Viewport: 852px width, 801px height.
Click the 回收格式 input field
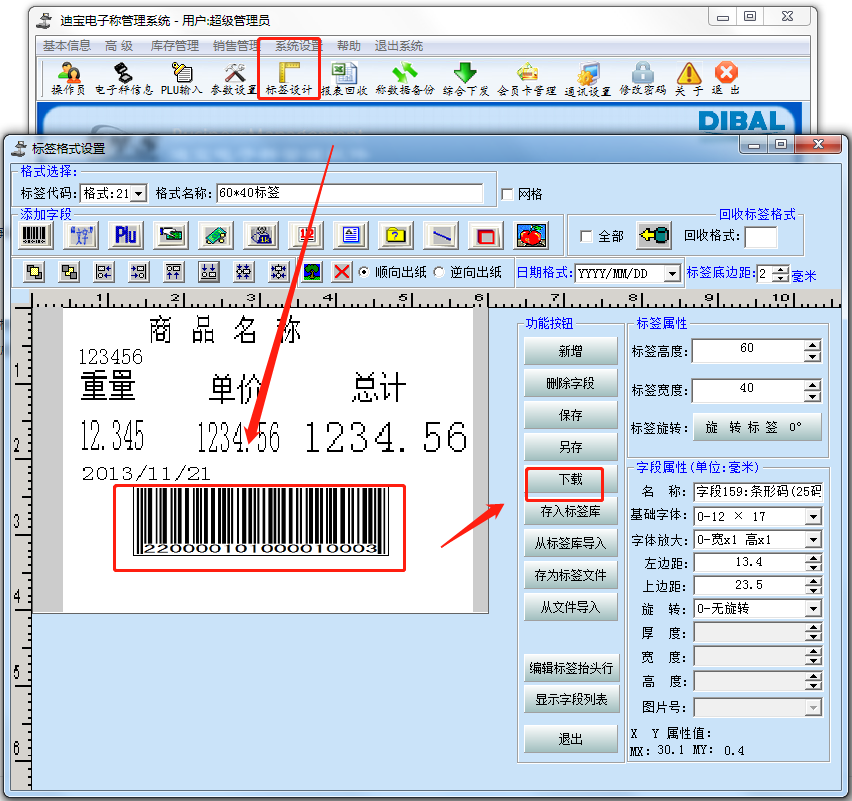pyautogui.click(x=761, y=236)
